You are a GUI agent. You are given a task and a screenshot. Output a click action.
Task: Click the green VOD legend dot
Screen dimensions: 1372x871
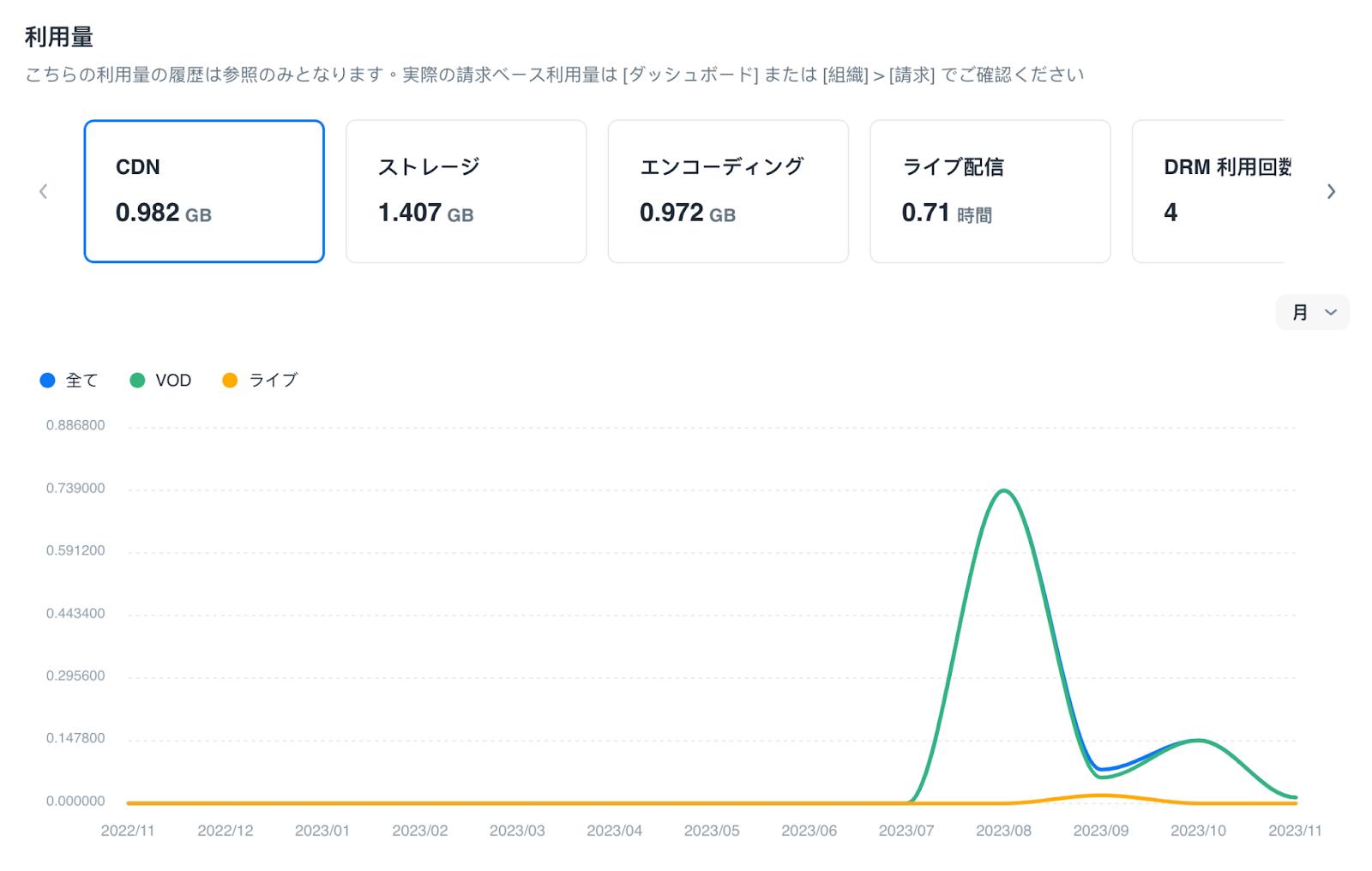pos(137,381)
